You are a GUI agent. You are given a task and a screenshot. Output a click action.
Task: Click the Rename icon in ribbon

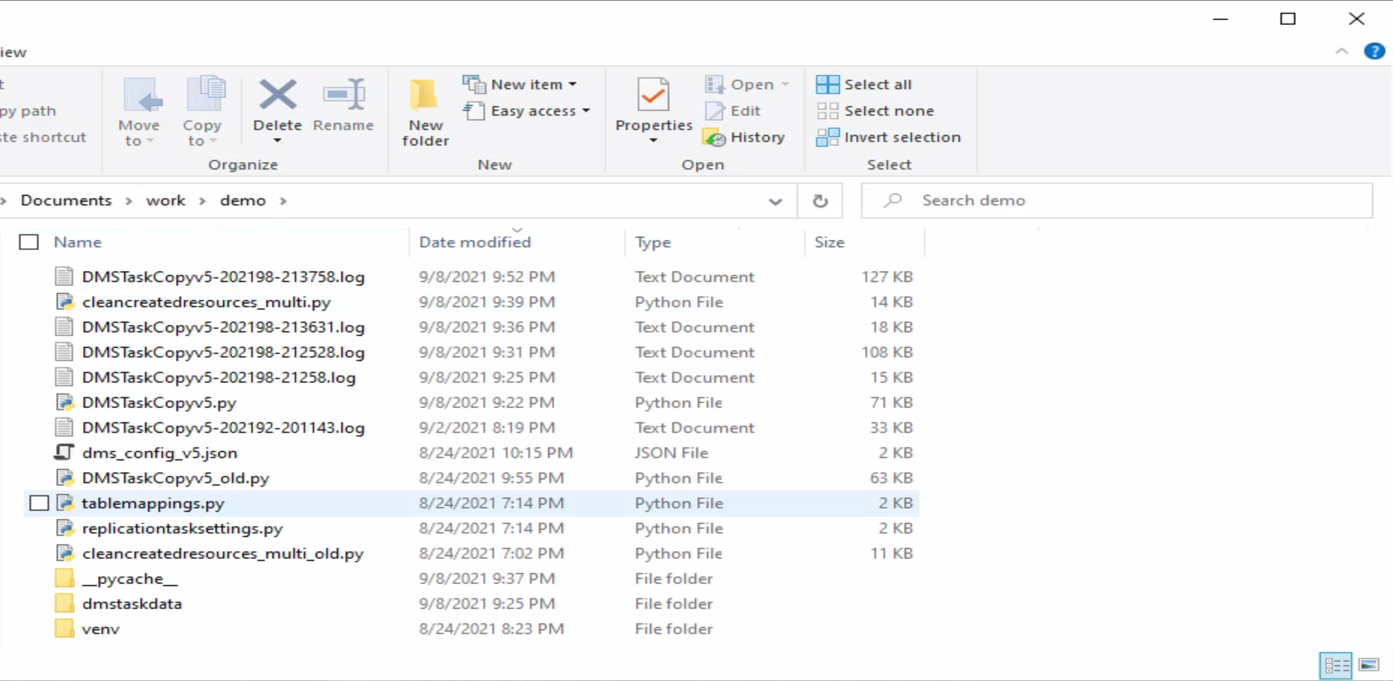(343, 97)
